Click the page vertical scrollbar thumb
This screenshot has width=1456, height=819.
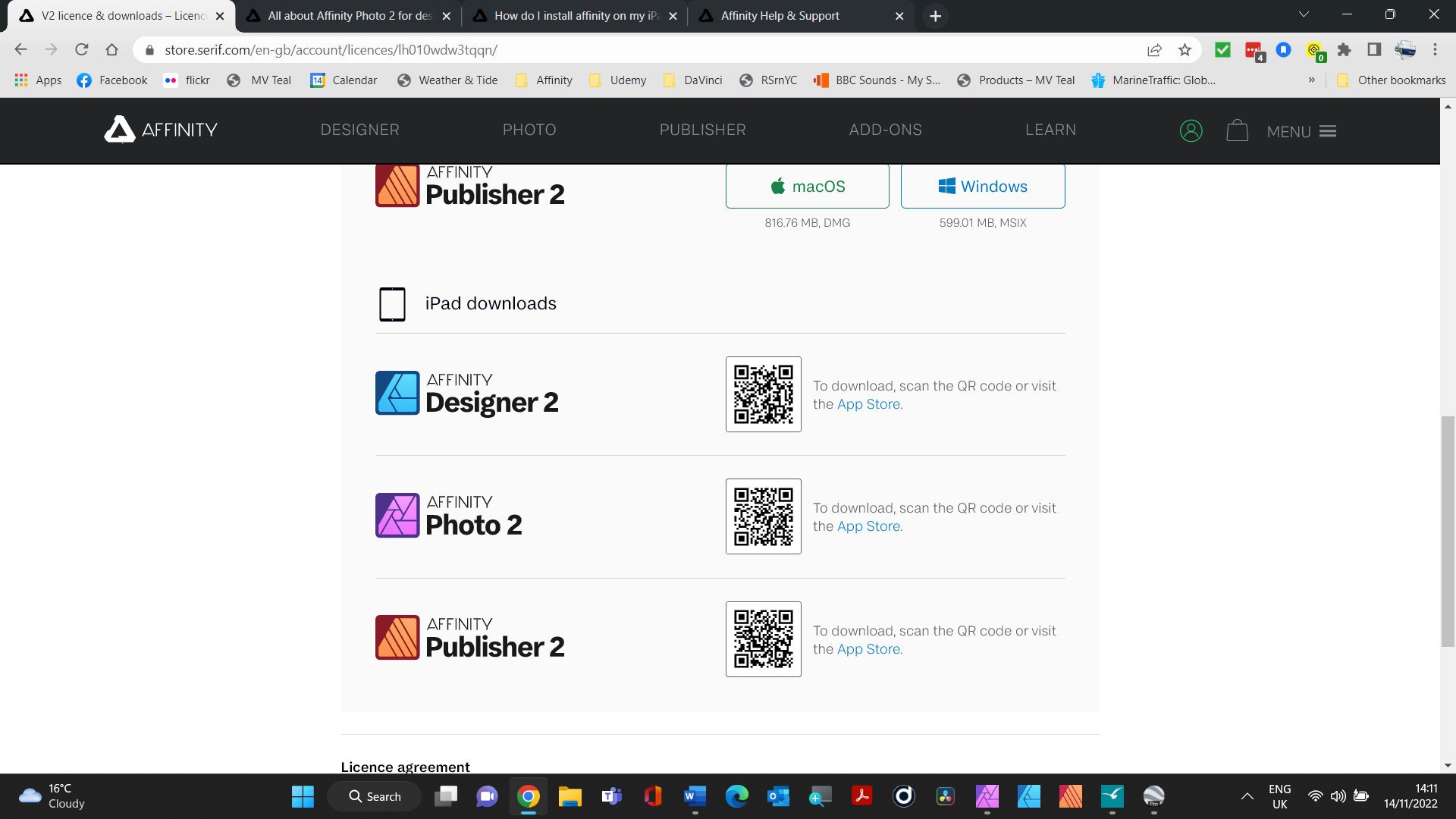coord(1448,531)
